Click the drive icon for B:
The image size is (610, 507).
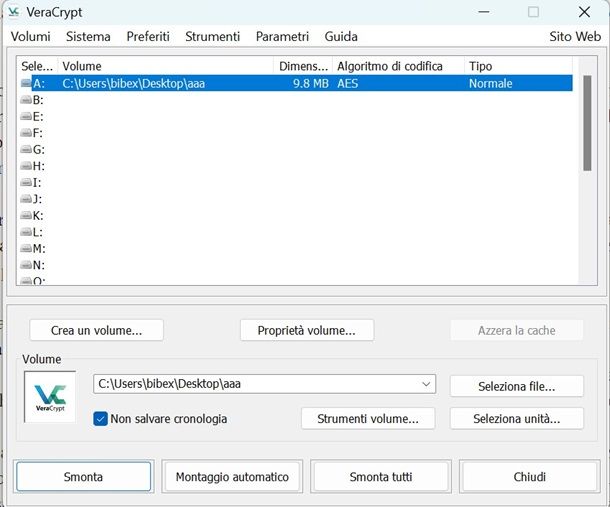pos(26,100)
